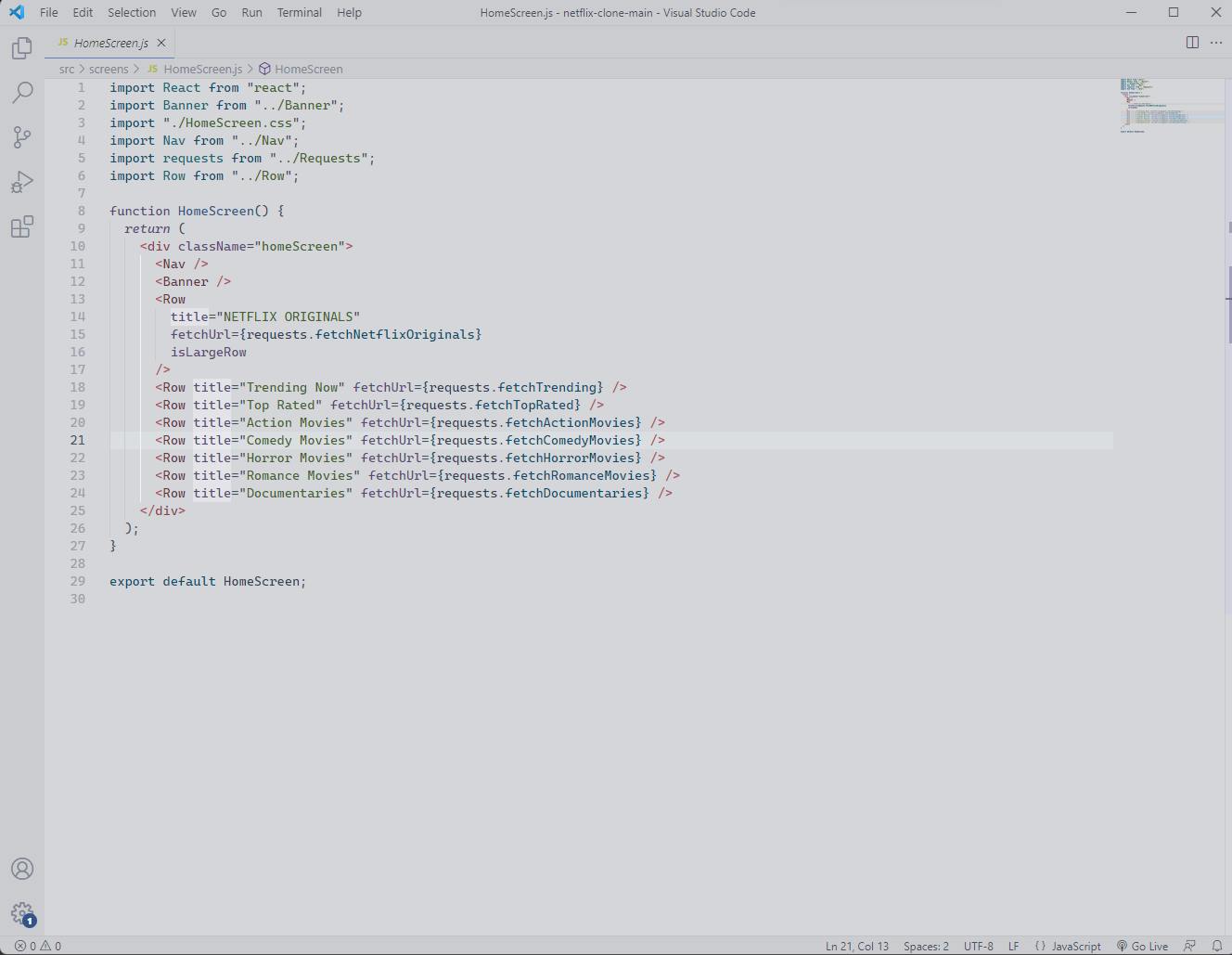Open the Help menu
Screen dimensions: 1232x955
tap(349, 12)
